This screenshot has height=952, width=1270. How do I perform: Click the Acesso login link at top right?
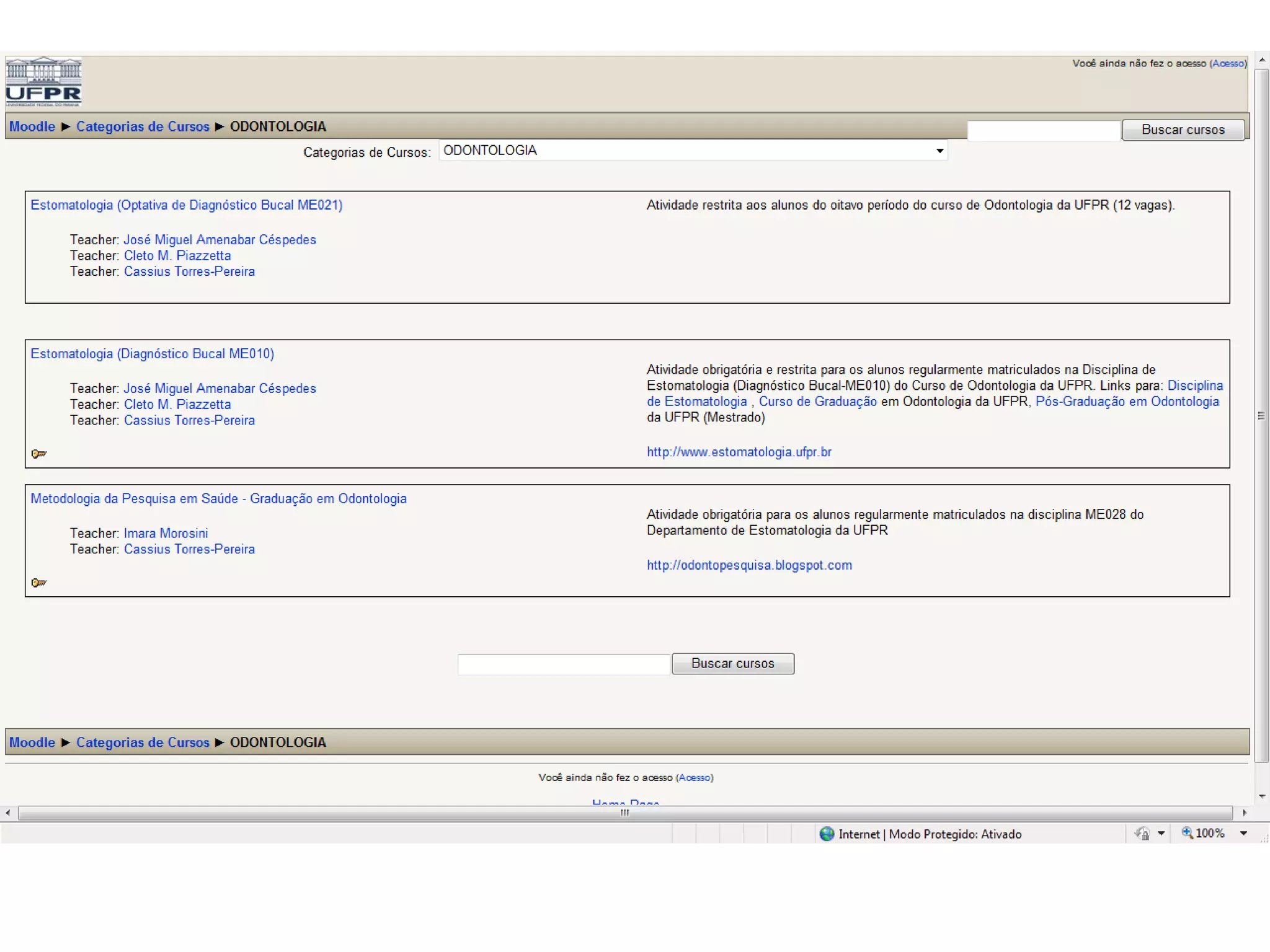click(1228, 63)
